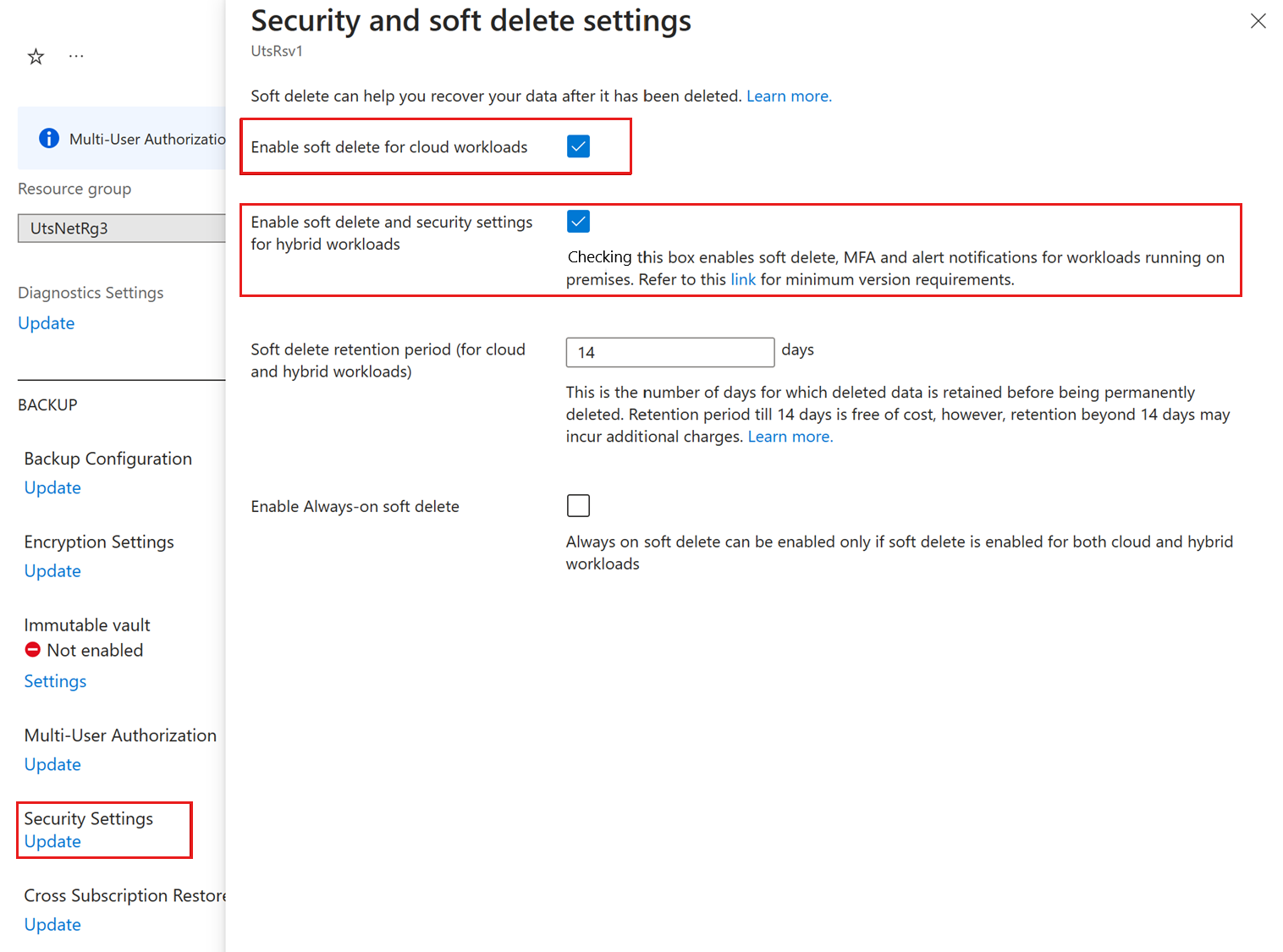Uncheck soft delete for cloud workloads
Viewport: 1283px width, 952px height.
tap(578, 146)
